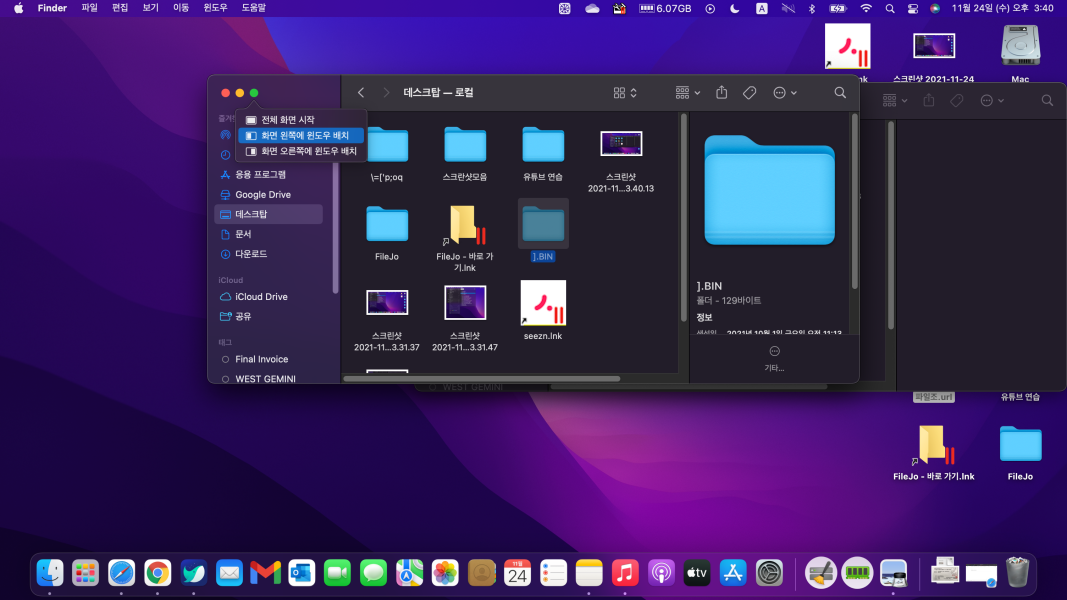Open Launchpad from the Dock

pyautogui.click(x=85, y=573)
